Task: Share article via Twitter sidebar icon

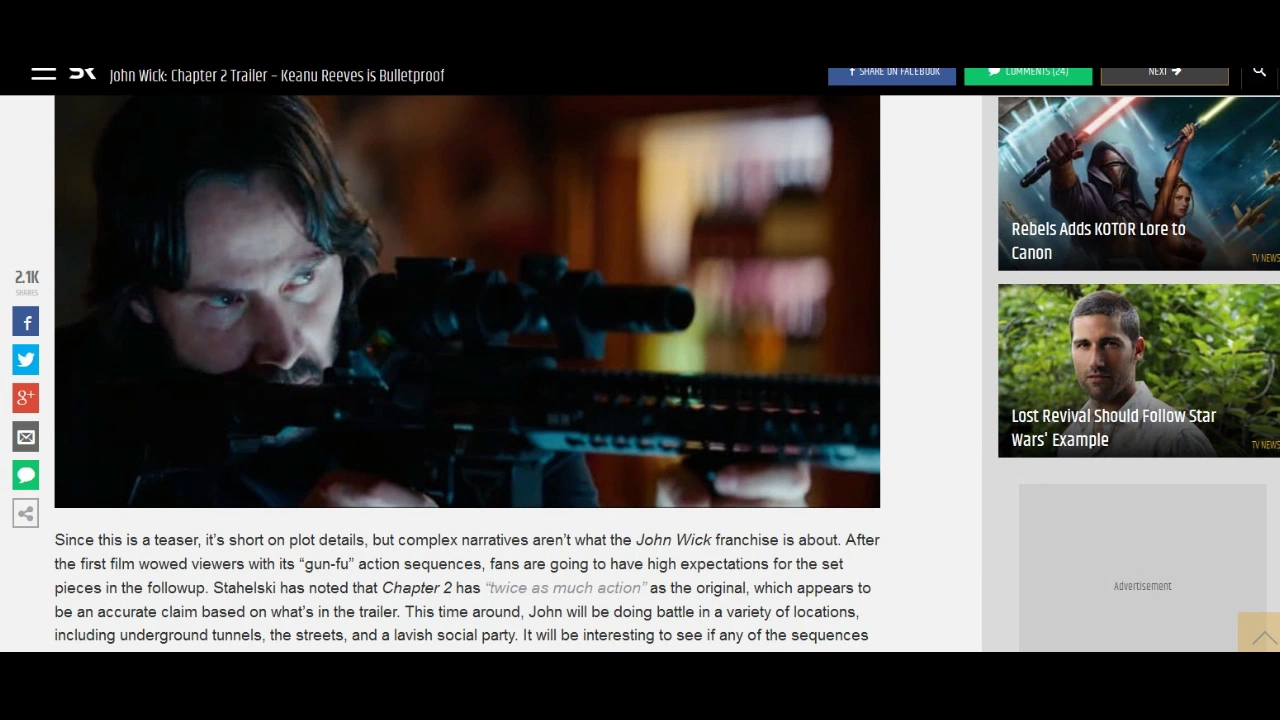Action: pyautogui.click(x=26, y=360)
